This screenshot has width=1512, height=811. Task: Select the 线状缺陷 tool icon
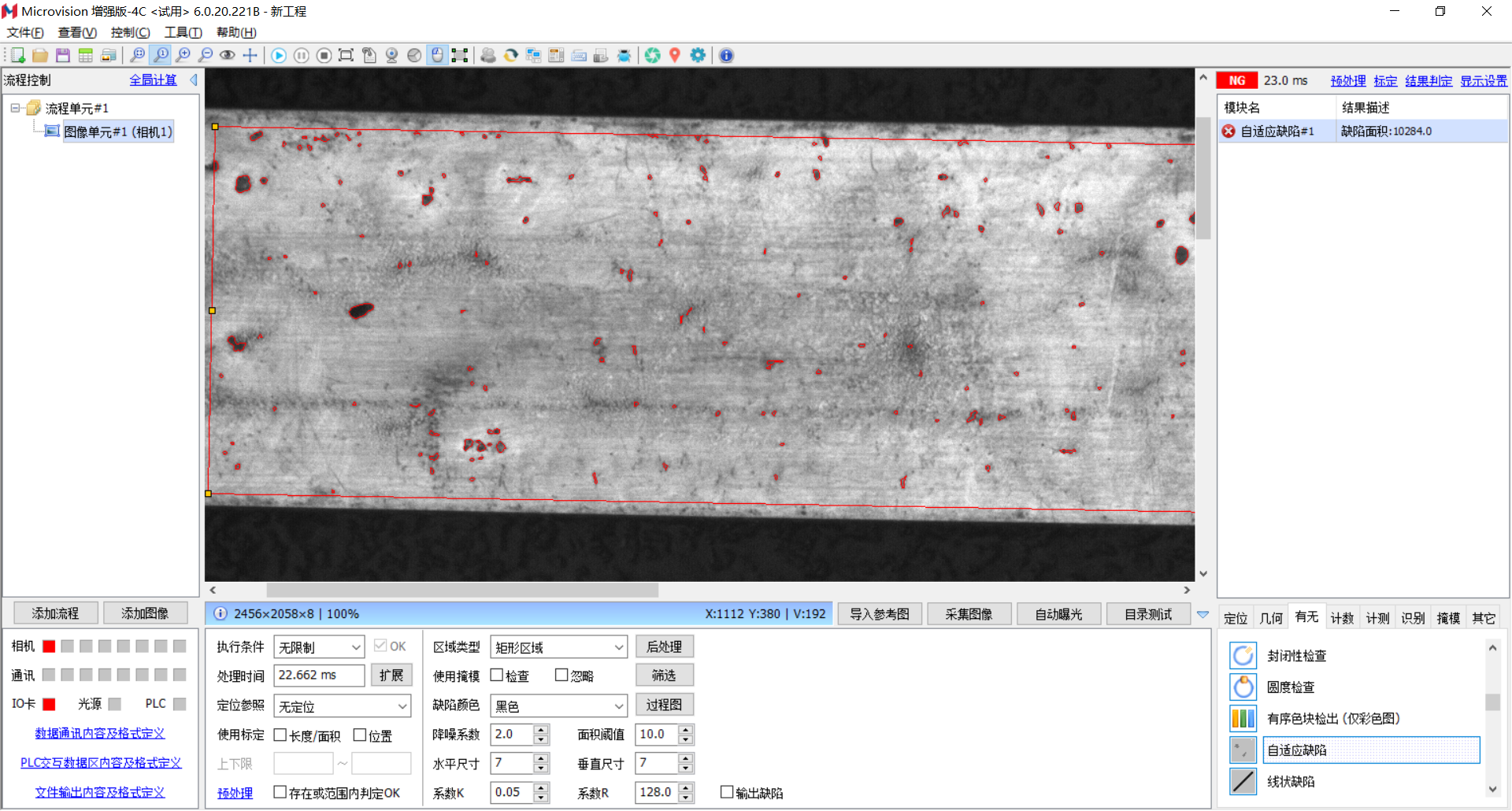pos(1243,781)
